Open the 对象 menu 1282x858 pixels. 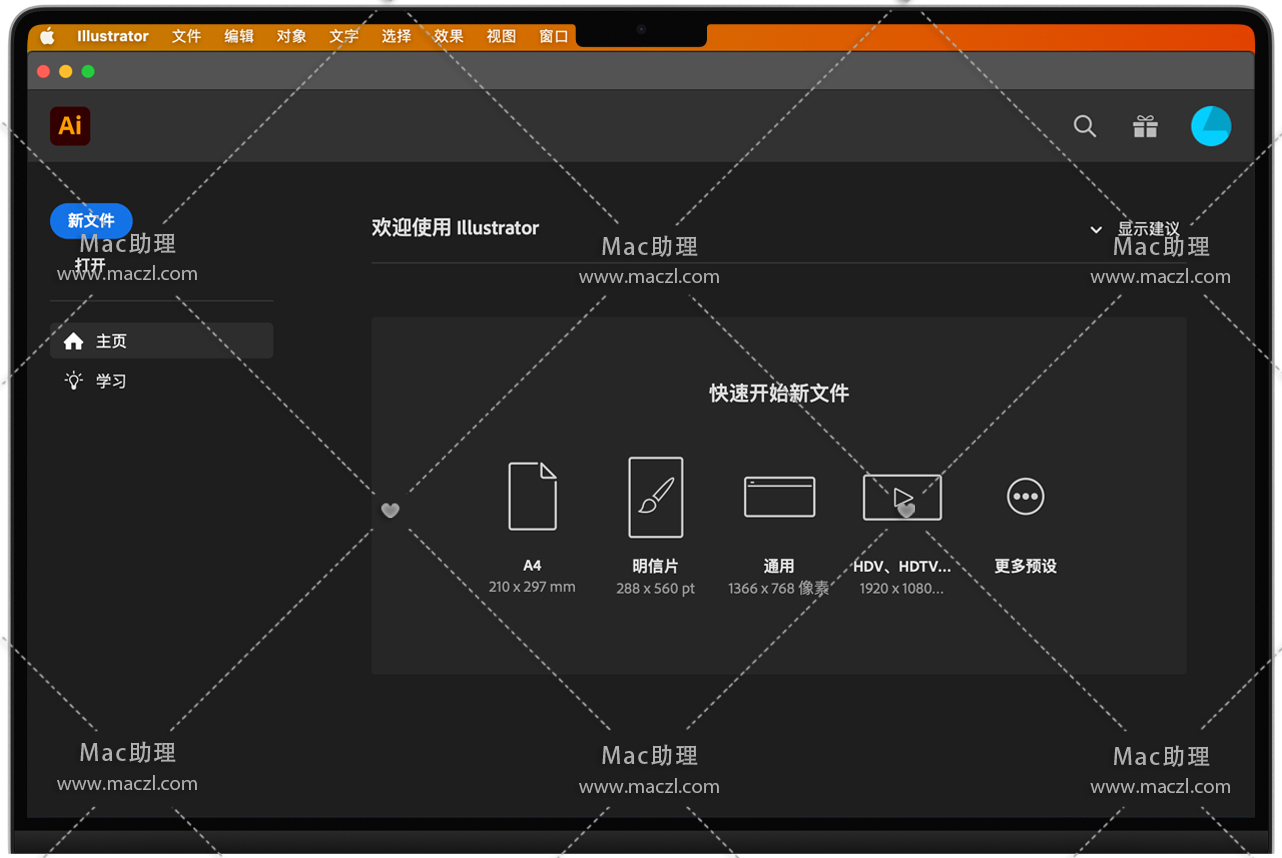coord(291,36)
